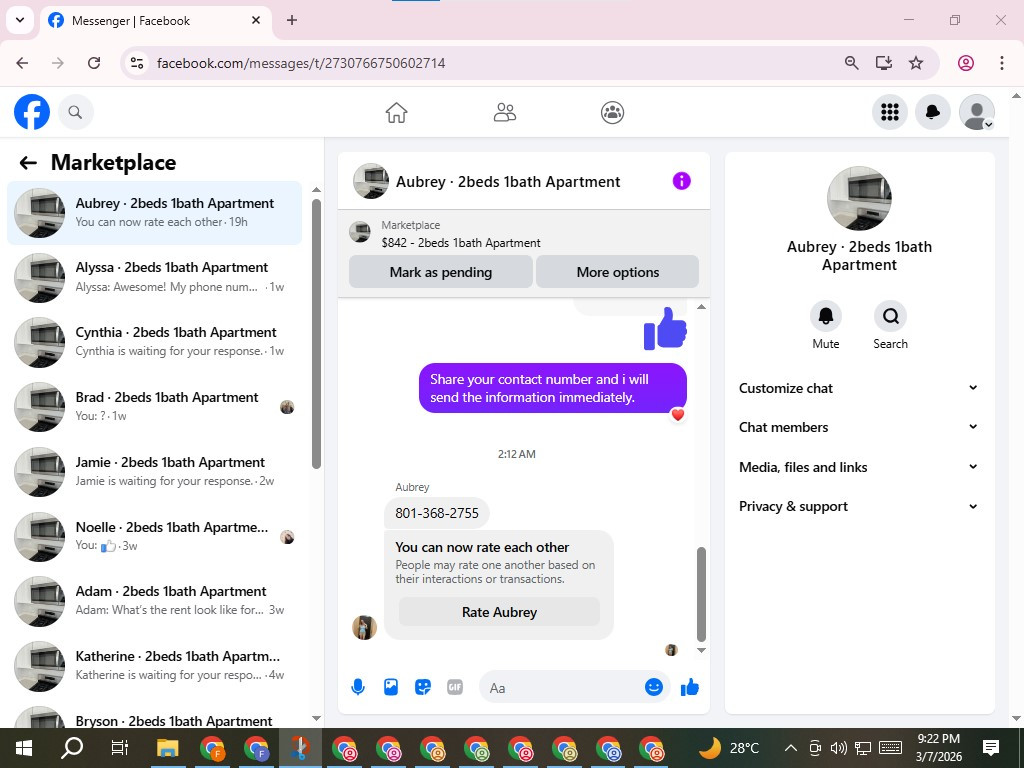Open Task View on taskbar
This screenshot has width=1024, height=768.
120,748
